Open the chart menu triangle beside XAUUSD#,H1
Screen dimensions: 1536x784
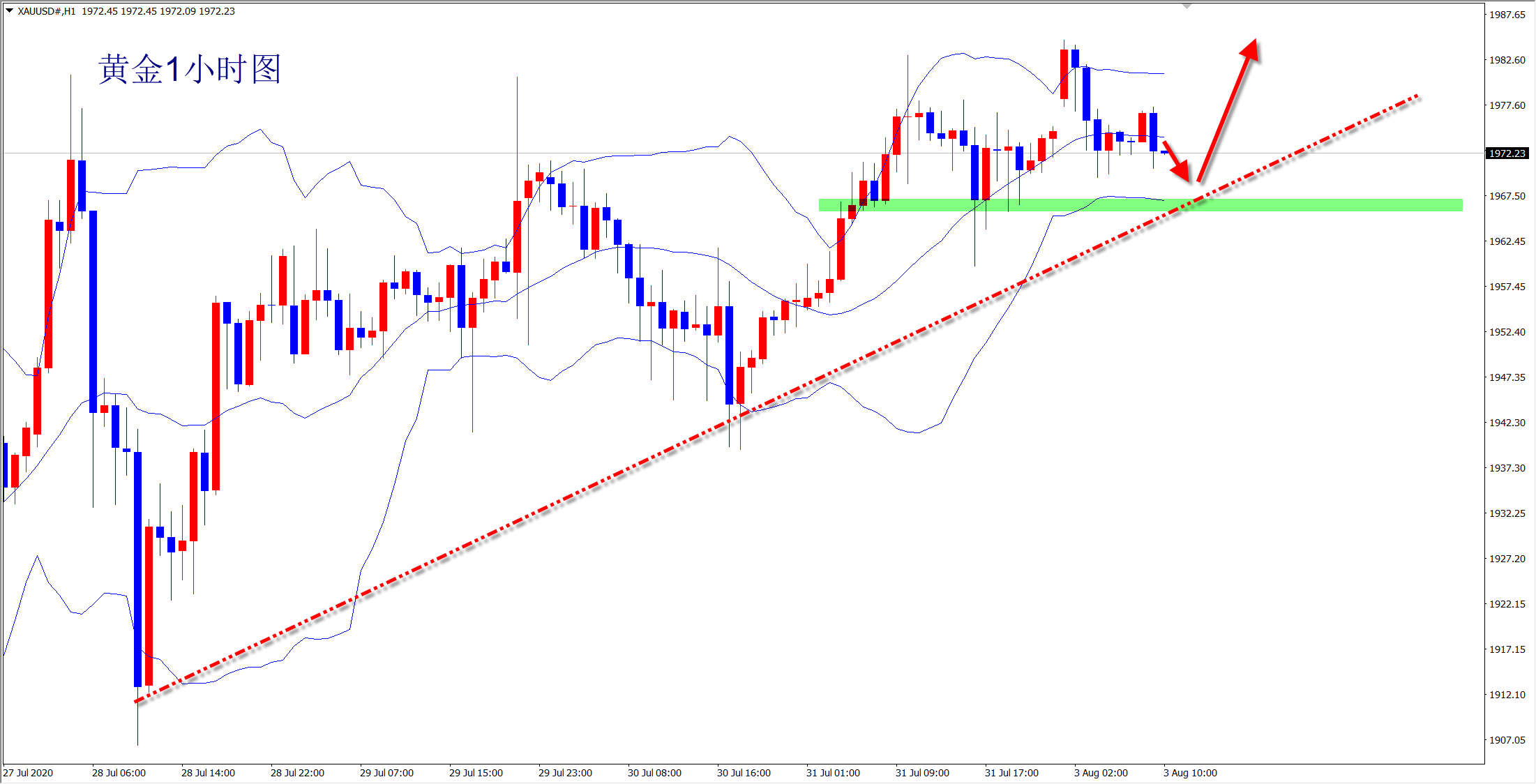click(10, 11)
